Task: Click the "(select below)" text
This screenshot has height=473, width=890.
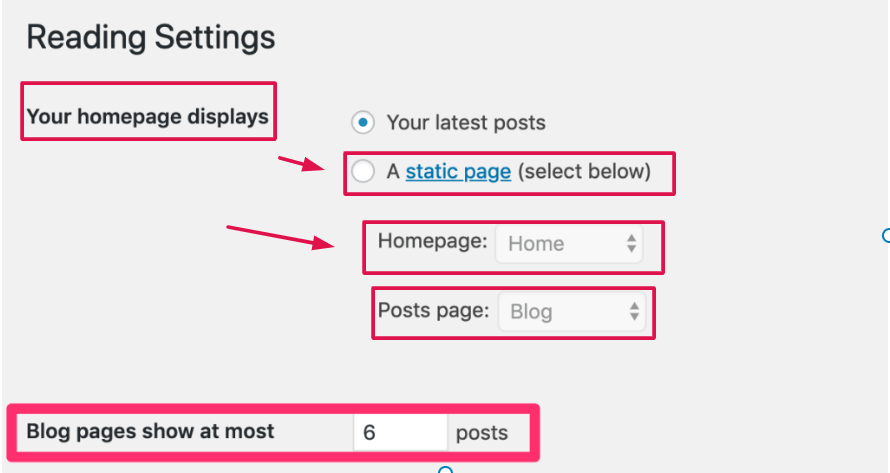Action: click(x=585, y=172)
